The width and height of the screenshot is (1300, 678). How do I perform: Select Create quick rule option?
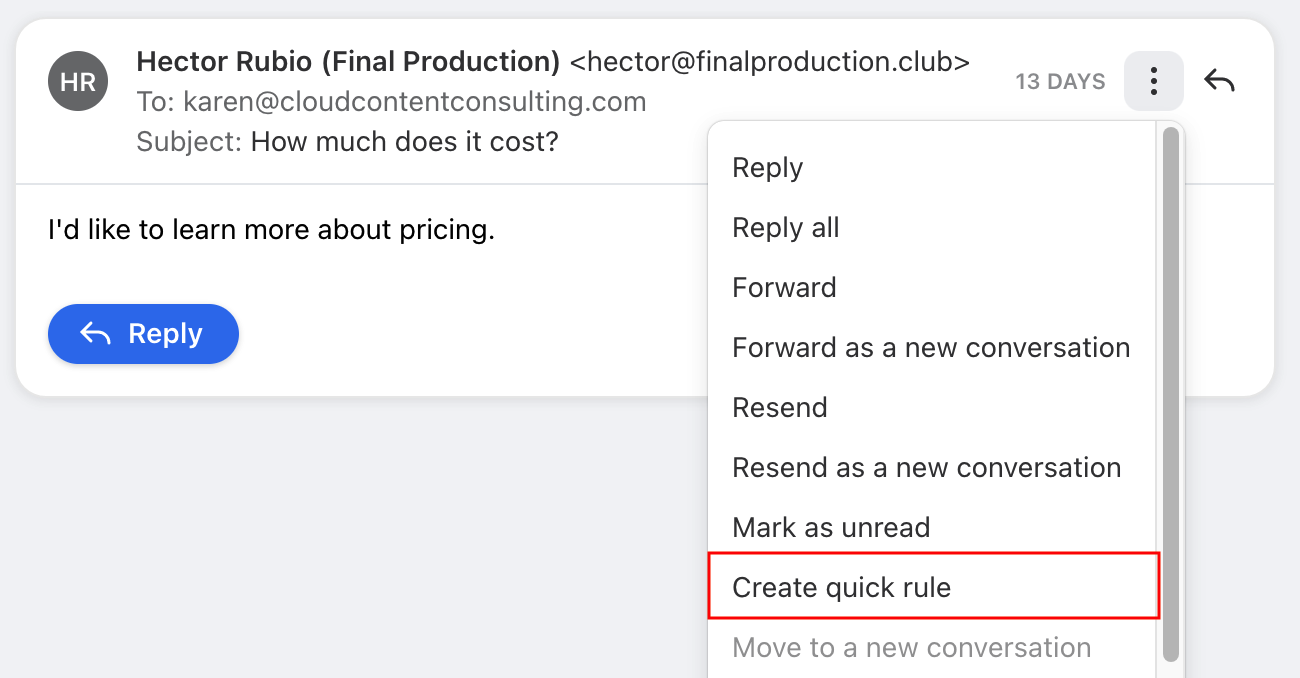point(933,587)
